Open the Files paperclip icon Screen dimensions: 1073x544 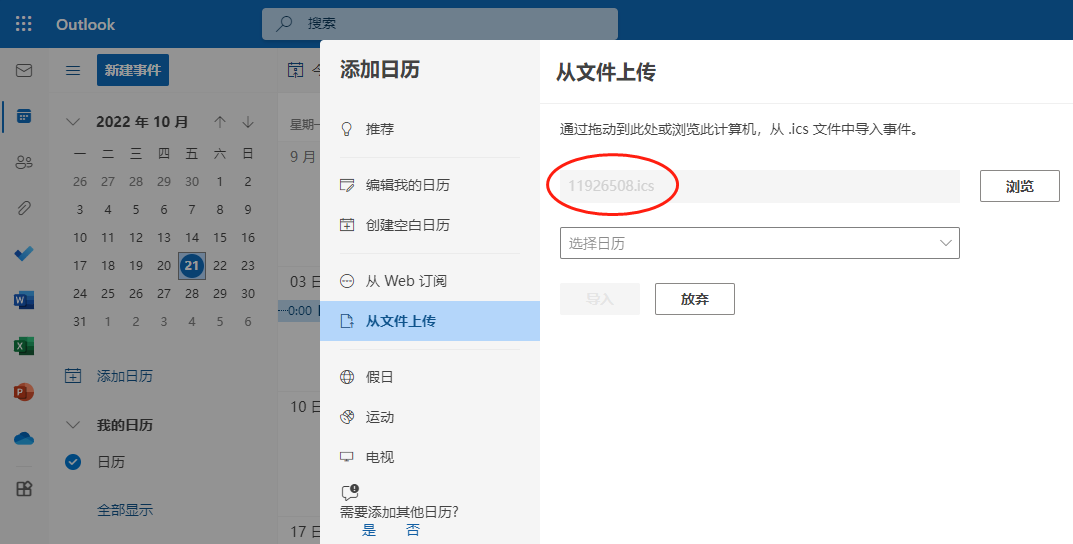pos(24,208)
